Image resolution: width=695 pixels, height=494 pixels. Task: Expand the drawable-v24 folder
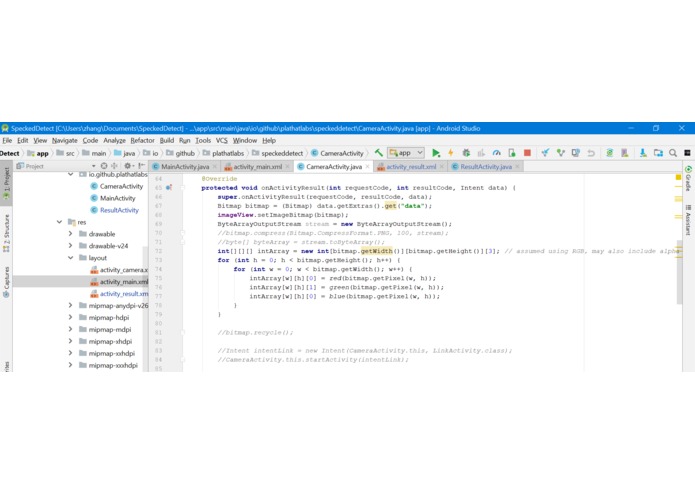click(70, 245)
